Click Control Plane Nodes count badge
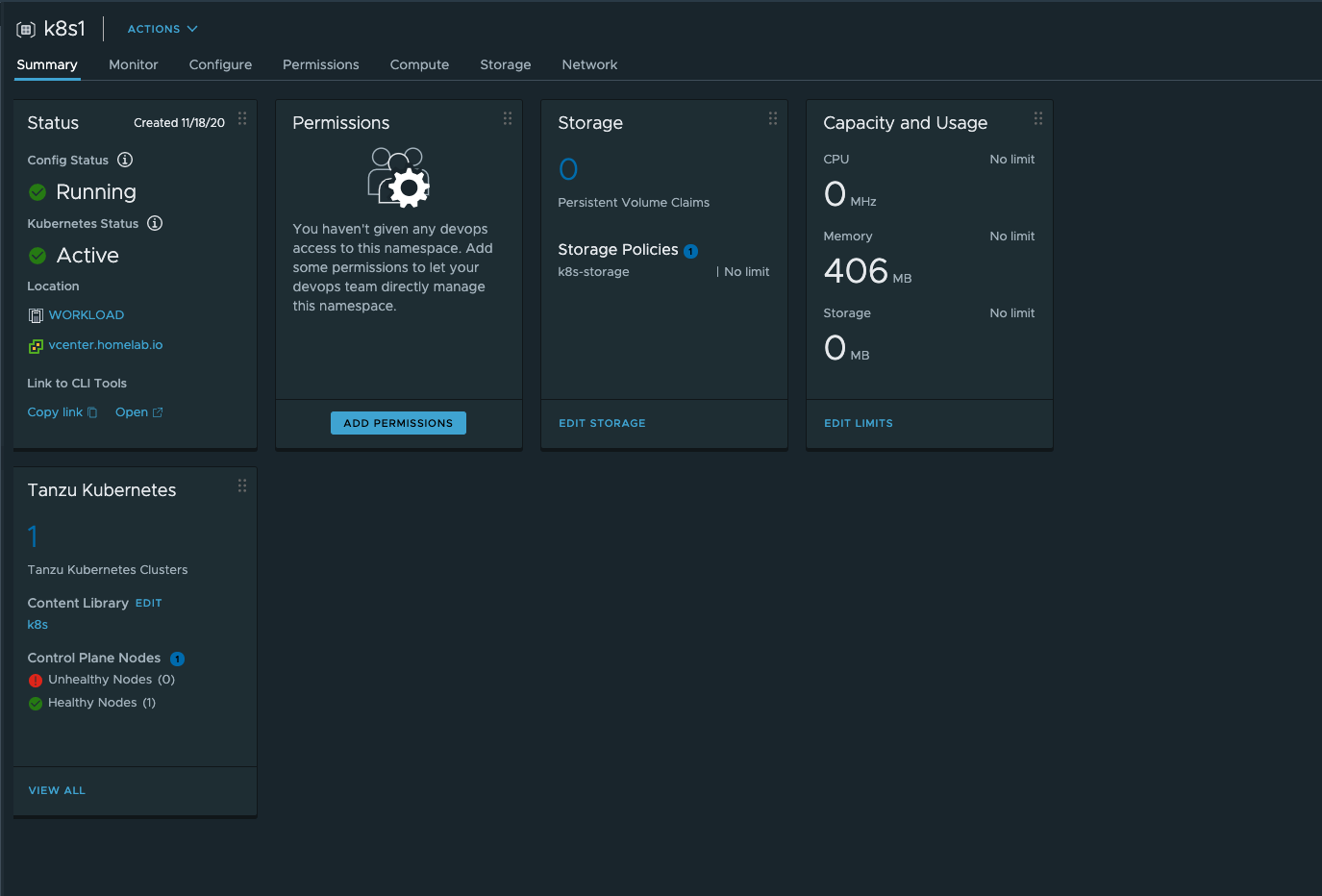Screen dimensions: 1322x896 (177, 659)
